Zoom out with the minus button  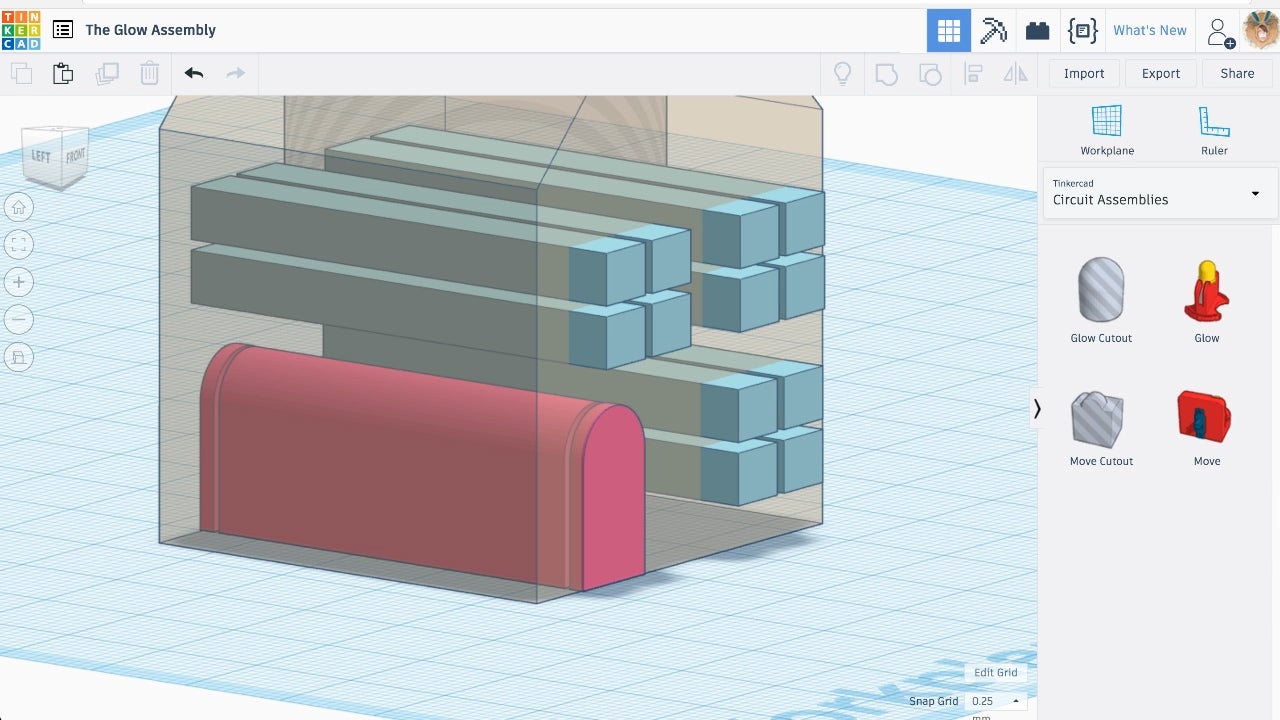(19, 319)
